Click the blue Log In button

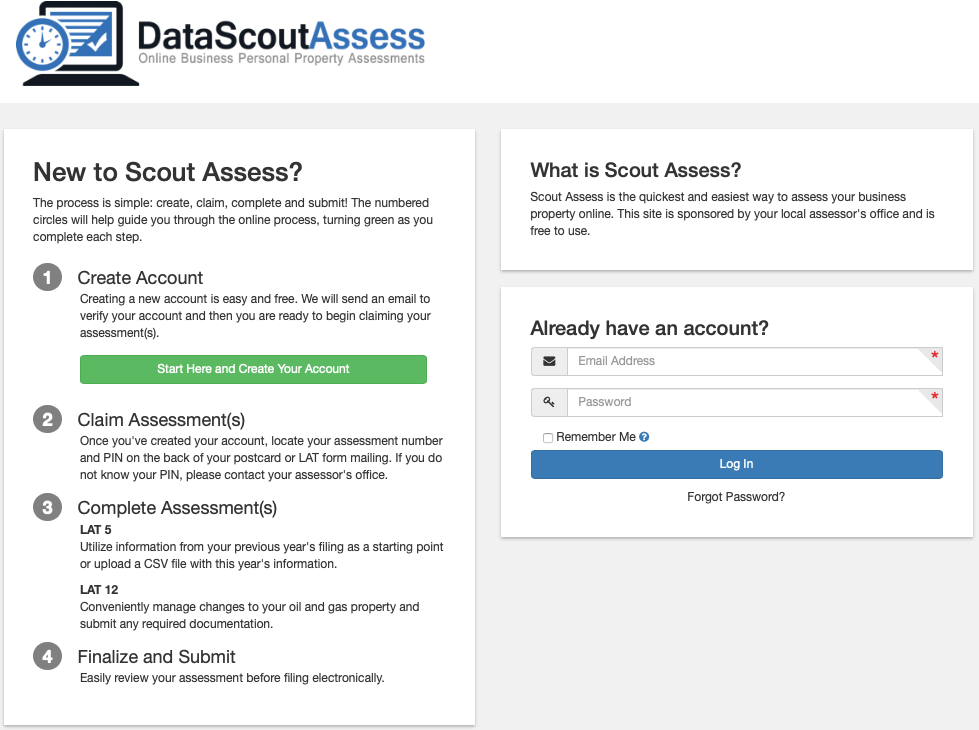coord(737,465)
